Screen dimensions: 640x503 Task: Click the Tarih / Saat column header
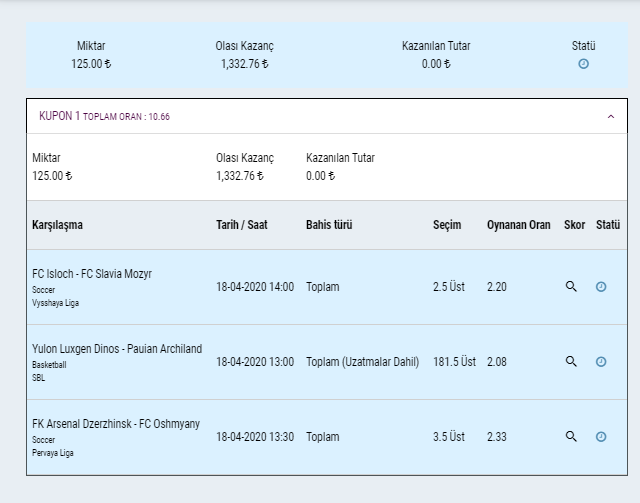click(x=242, y=225)
